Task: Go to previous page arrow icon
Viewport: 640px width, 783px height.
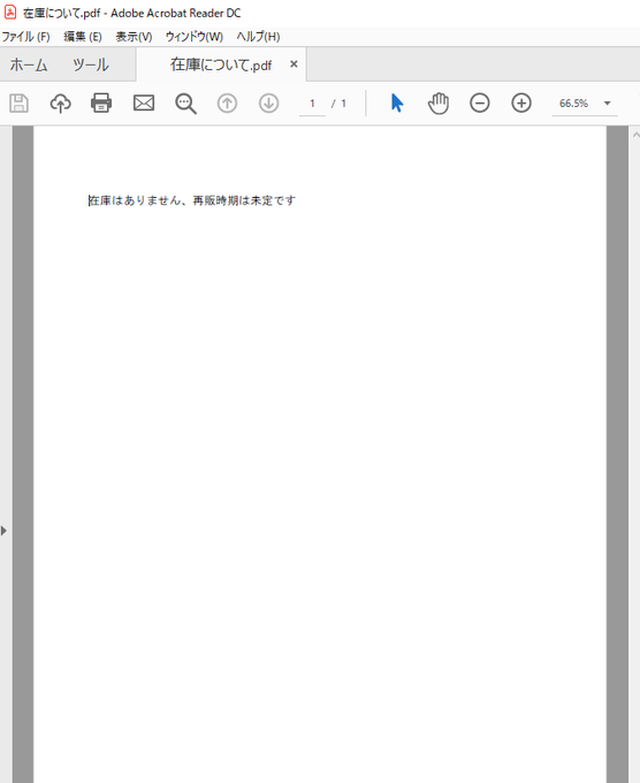Action: coord(227,103)
